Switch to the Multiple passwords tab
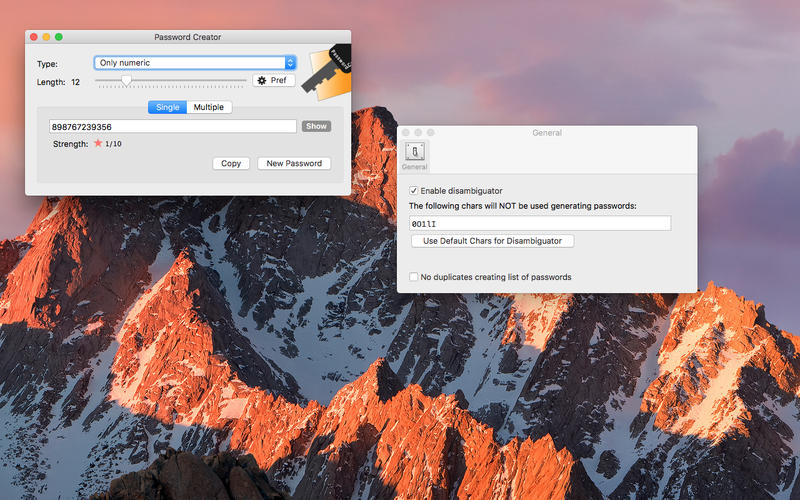This screenshot has width=800, height=500. click(209, 107)
